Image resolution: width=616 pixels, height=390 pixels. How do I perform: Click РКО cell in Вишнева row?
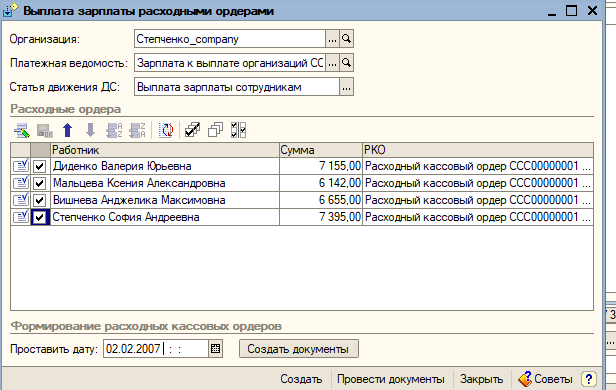click(478, 200)
